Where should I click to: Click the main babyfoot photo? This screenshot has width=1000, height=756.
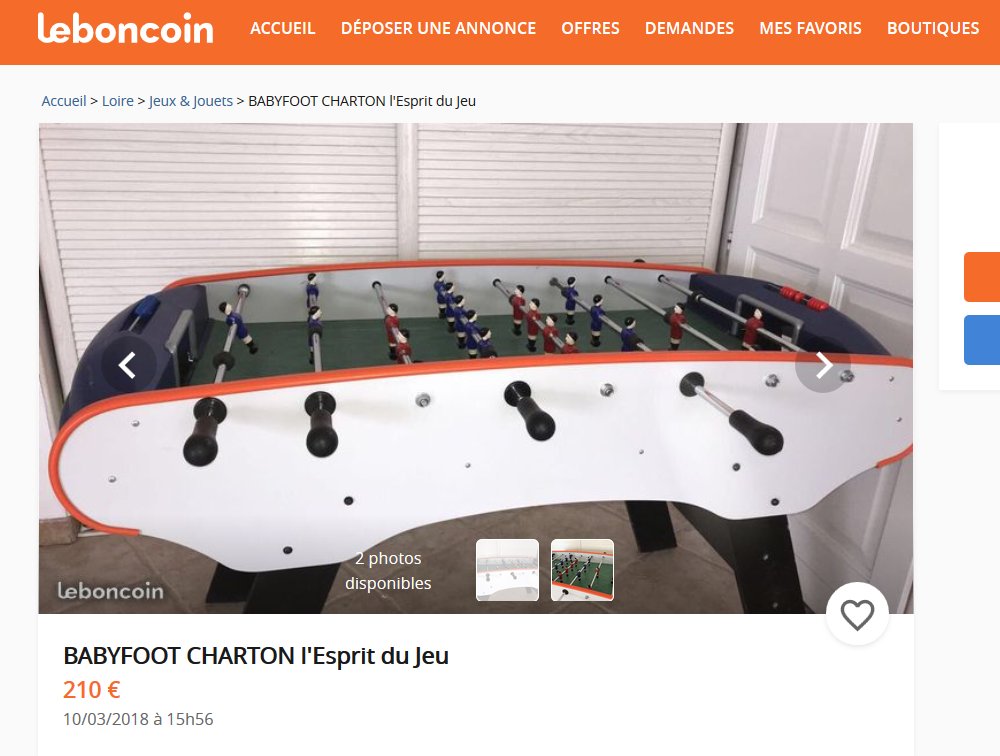476,368
